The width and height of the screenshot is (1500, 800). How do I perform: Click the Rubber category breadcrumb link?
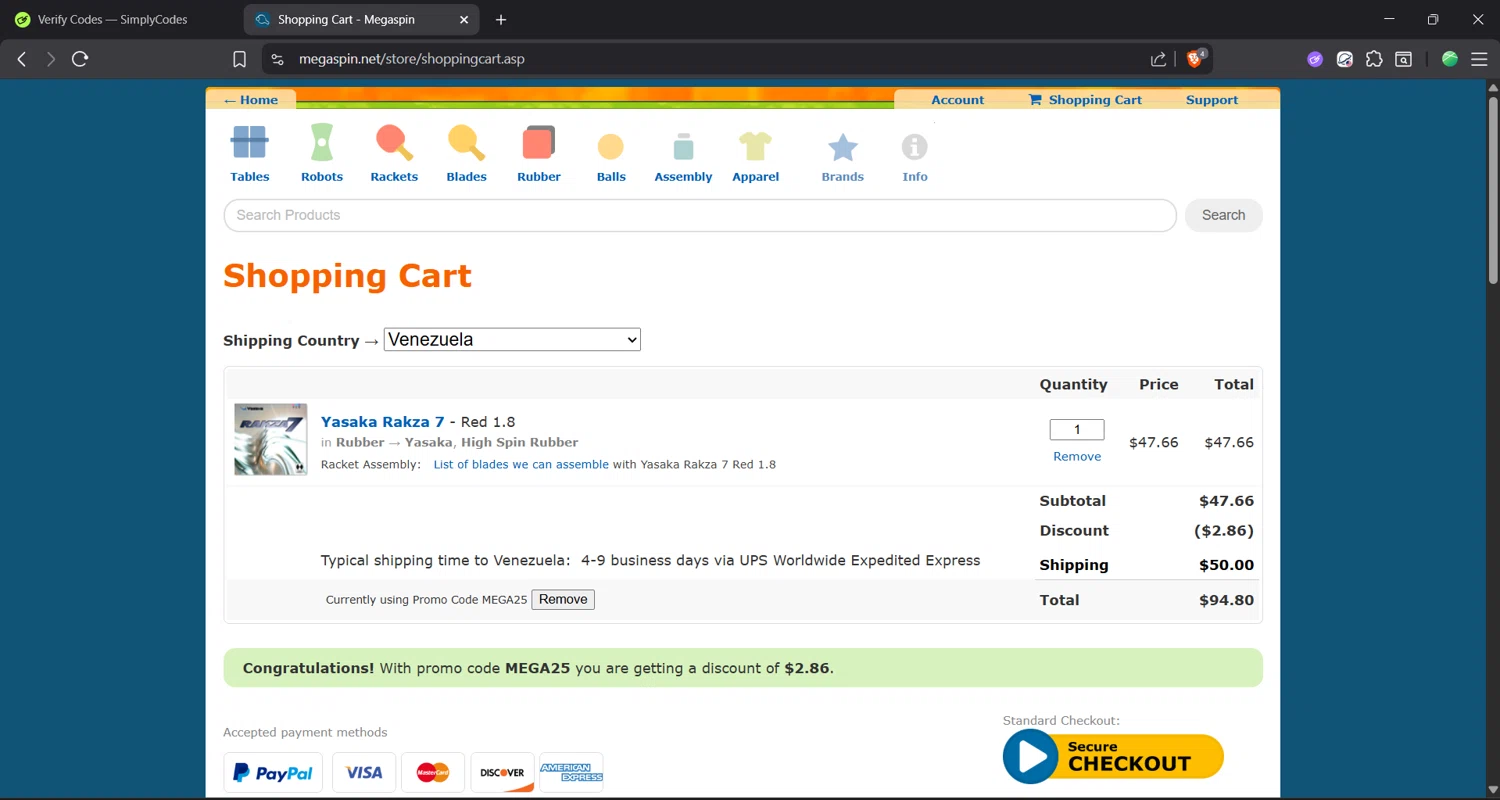pos(360,442)
